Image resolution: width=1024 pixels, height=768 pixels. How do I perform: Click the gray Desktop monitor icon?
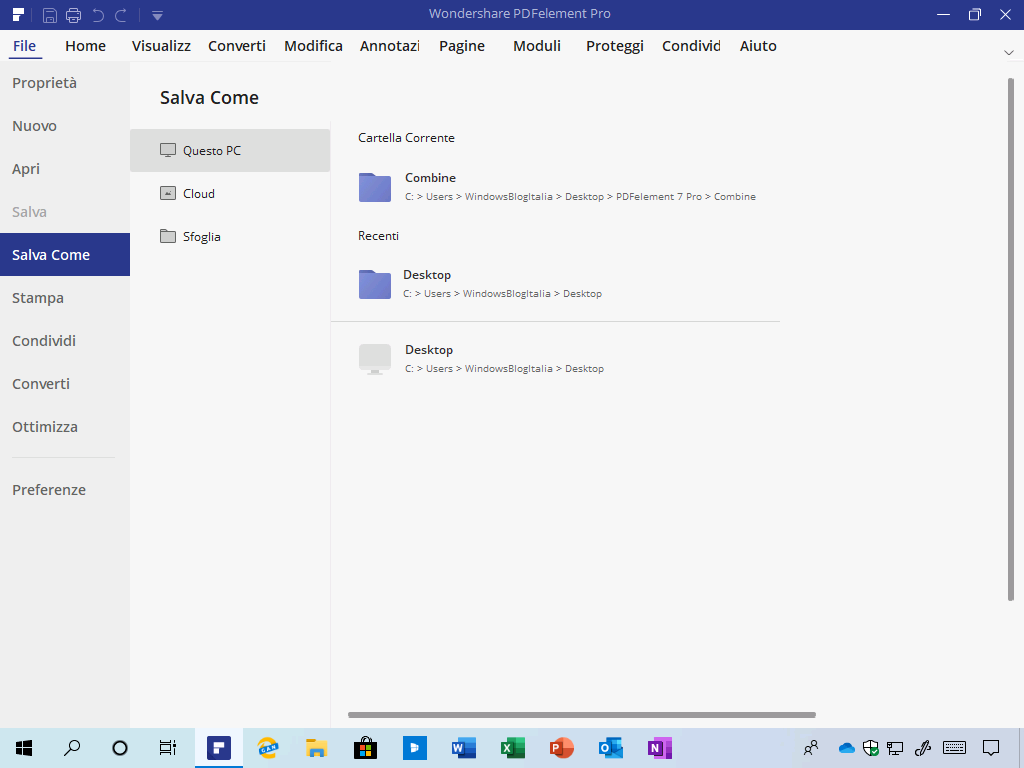click(375, 359)
